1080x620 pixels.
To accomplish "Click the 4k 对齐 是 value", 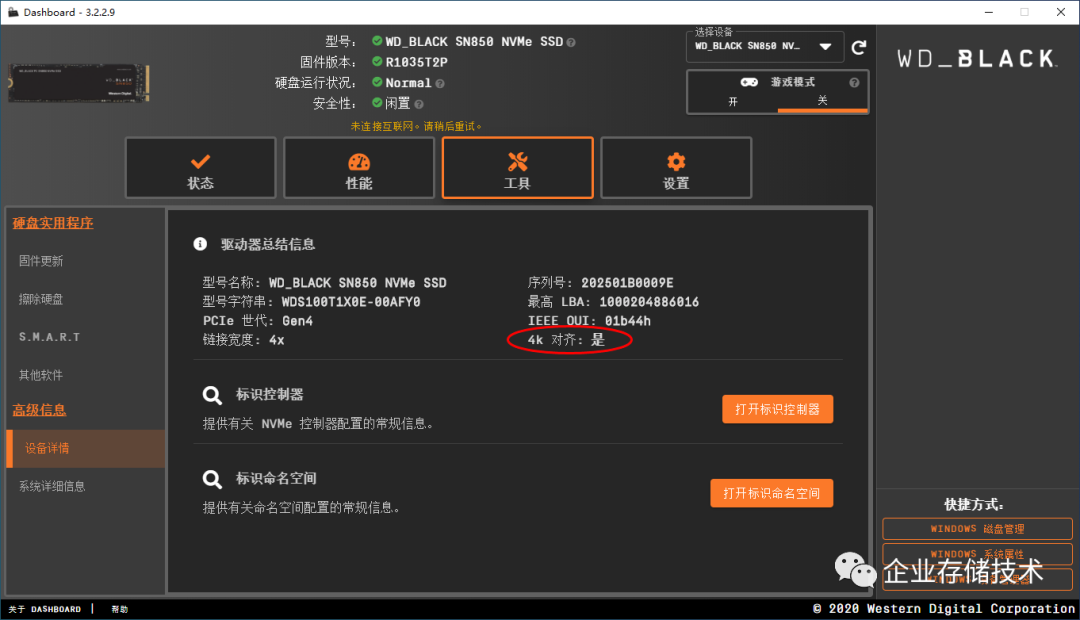I will (x=598, y=340).
